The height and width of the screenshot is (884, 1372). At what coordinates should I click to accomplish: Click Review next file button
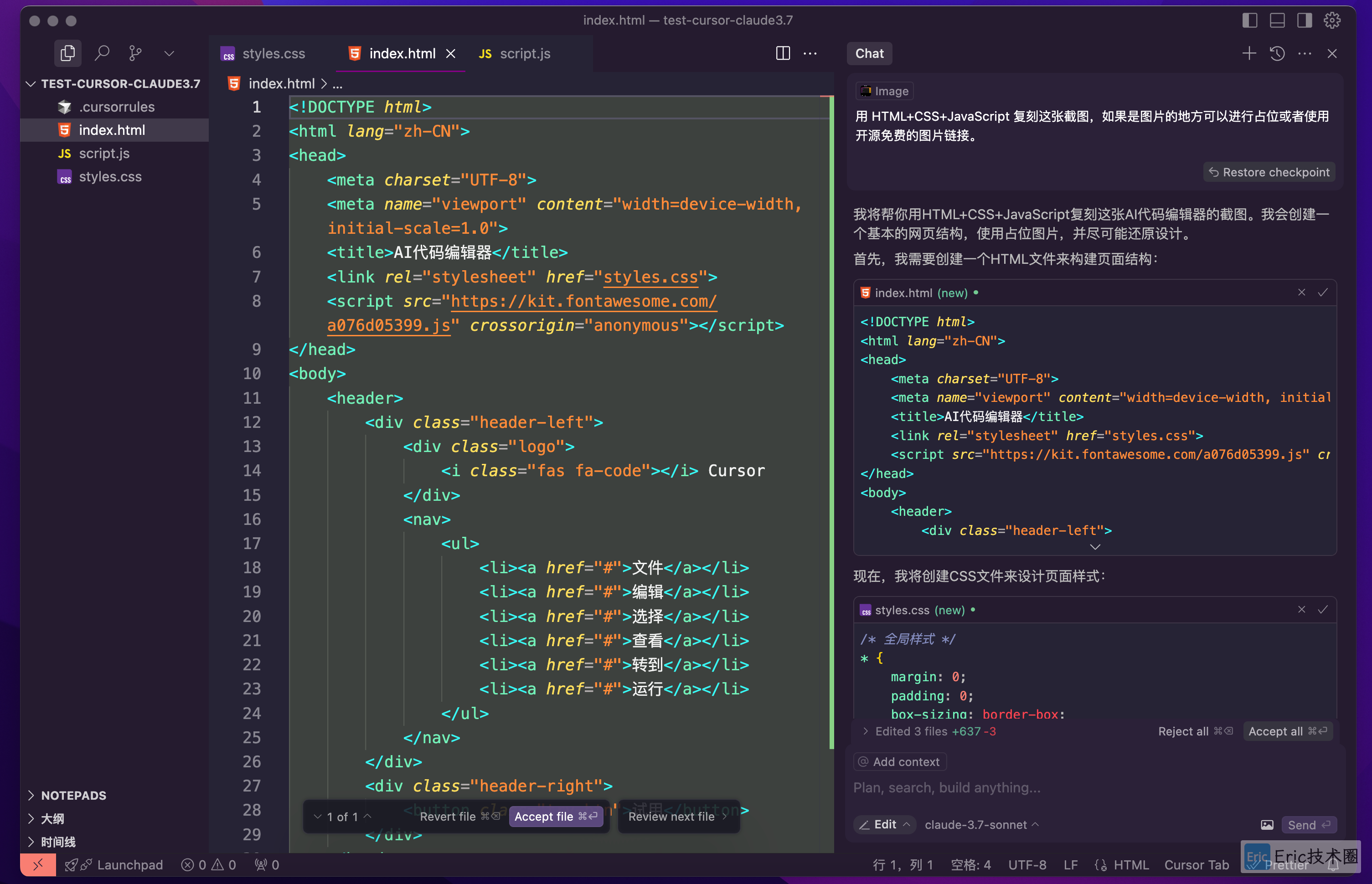(x=678, y=816)
